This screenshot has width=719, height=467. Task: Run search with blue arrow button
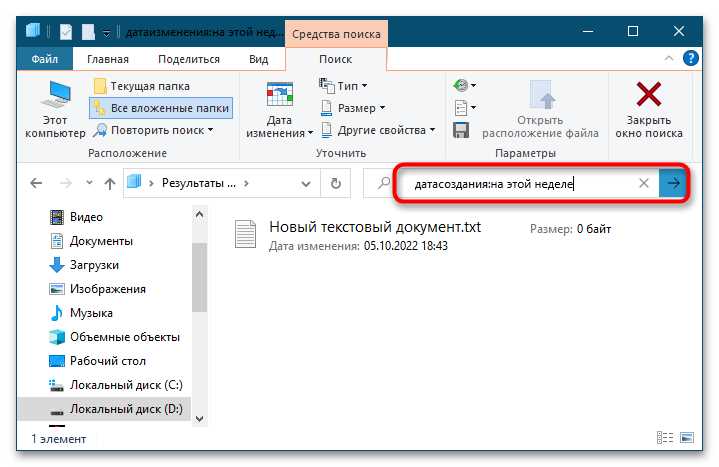672,183
